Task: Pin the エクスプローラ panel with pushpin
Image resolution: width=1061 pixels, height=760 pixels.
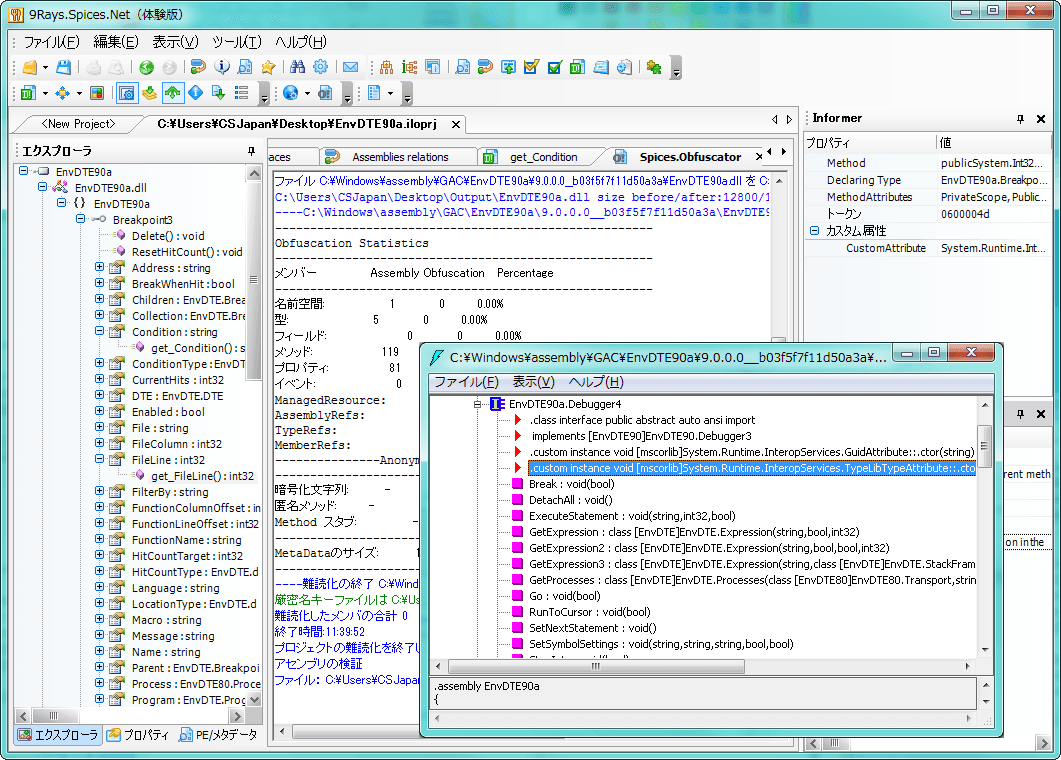Action: tap(252, 151)
